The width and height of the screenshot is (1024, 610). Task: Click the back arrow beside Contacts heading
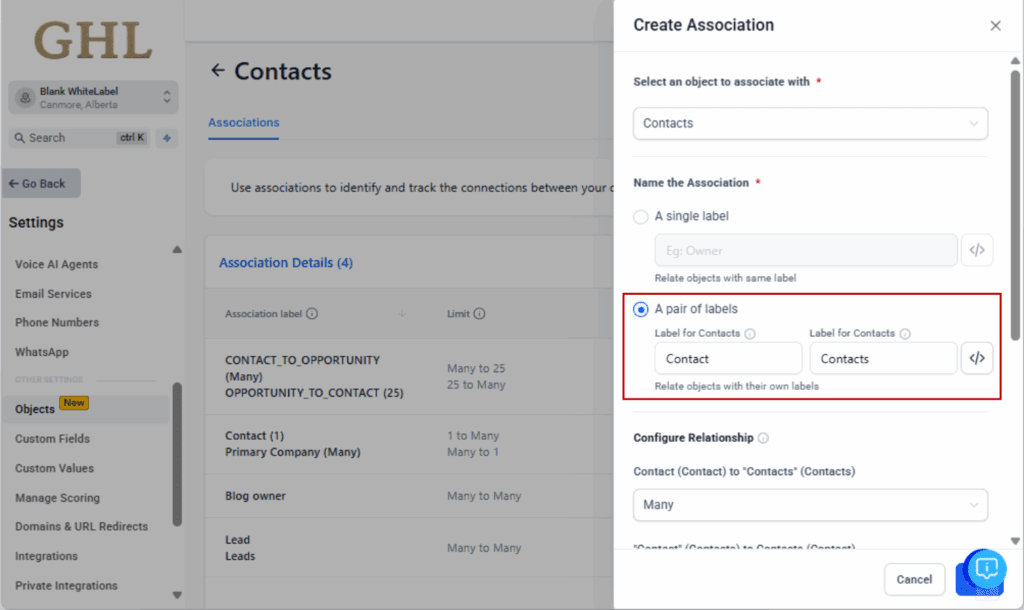[218, 71]
